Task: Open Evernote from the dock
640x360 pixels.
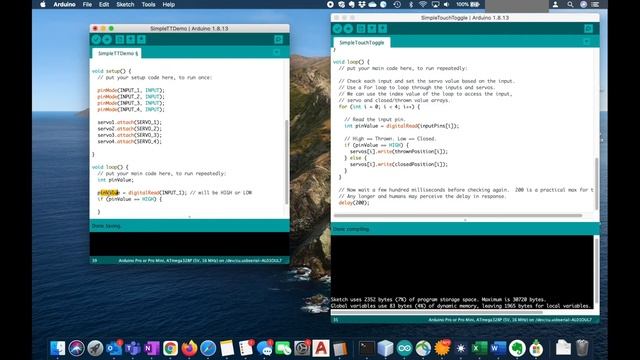Action: 517,348
